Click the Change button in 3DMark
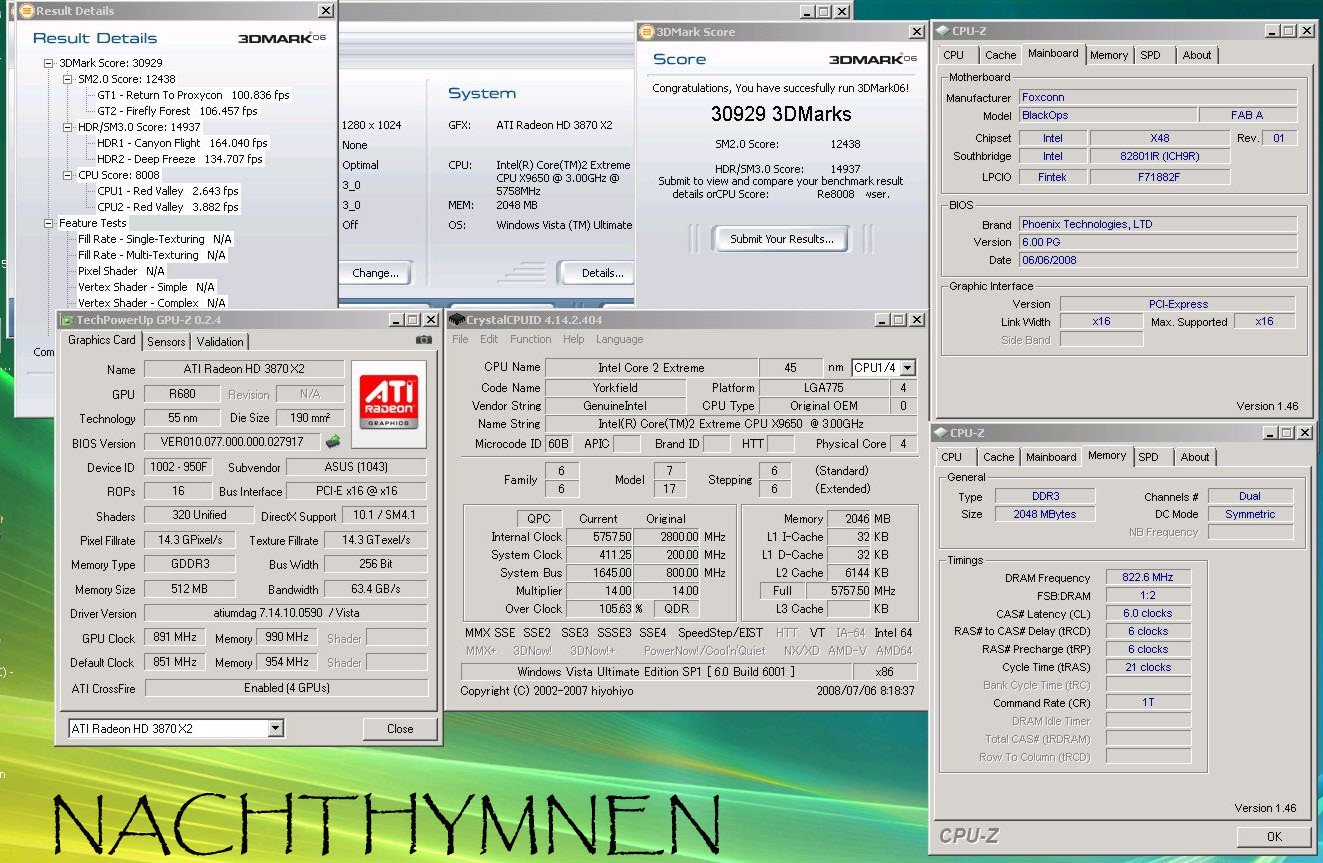Image resolution: width=1323 pixels, height=863 pixels. [x=374, y=273]
